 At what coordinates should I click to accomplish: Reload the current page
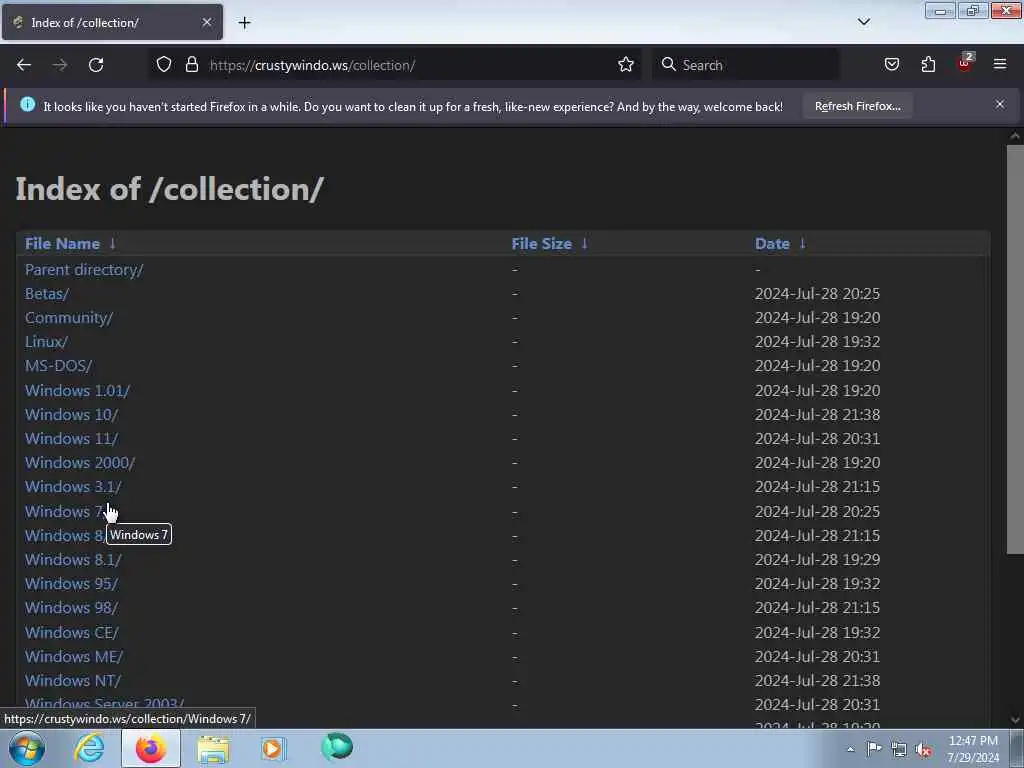coord(96,65)
